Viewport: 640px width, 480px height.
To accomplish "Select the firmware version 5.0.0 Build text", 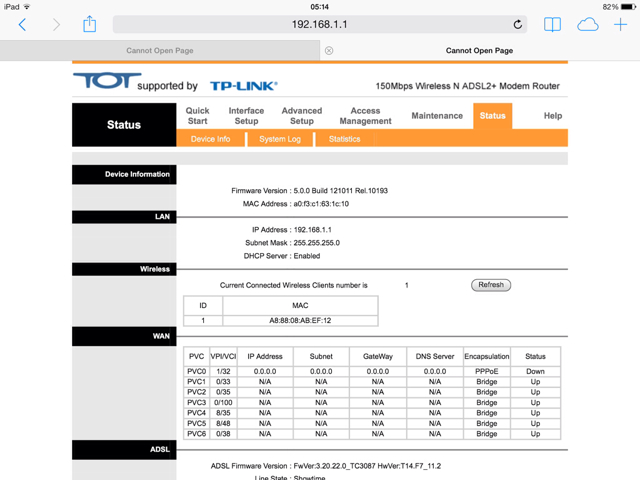I will (x=340, y=191).
